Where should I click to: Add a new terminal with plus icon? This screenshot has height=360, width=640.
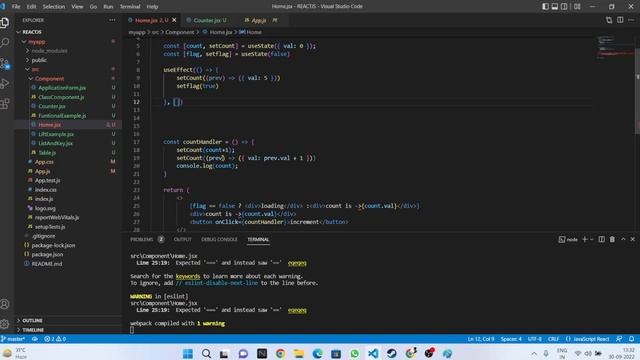click(x=584, y=239)
